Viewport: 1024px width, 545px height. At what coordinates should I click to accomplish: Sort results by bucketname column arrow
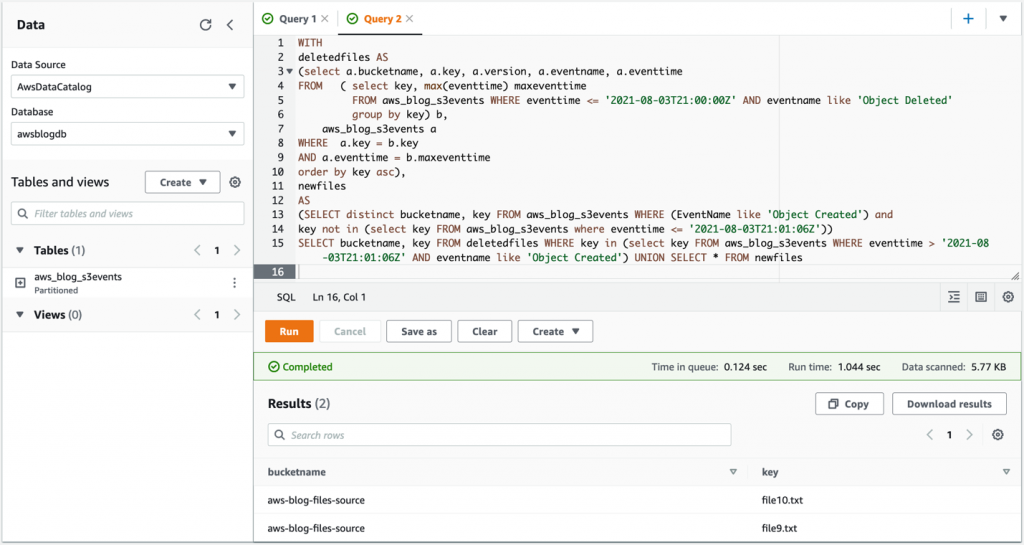(x=733, y=472)
